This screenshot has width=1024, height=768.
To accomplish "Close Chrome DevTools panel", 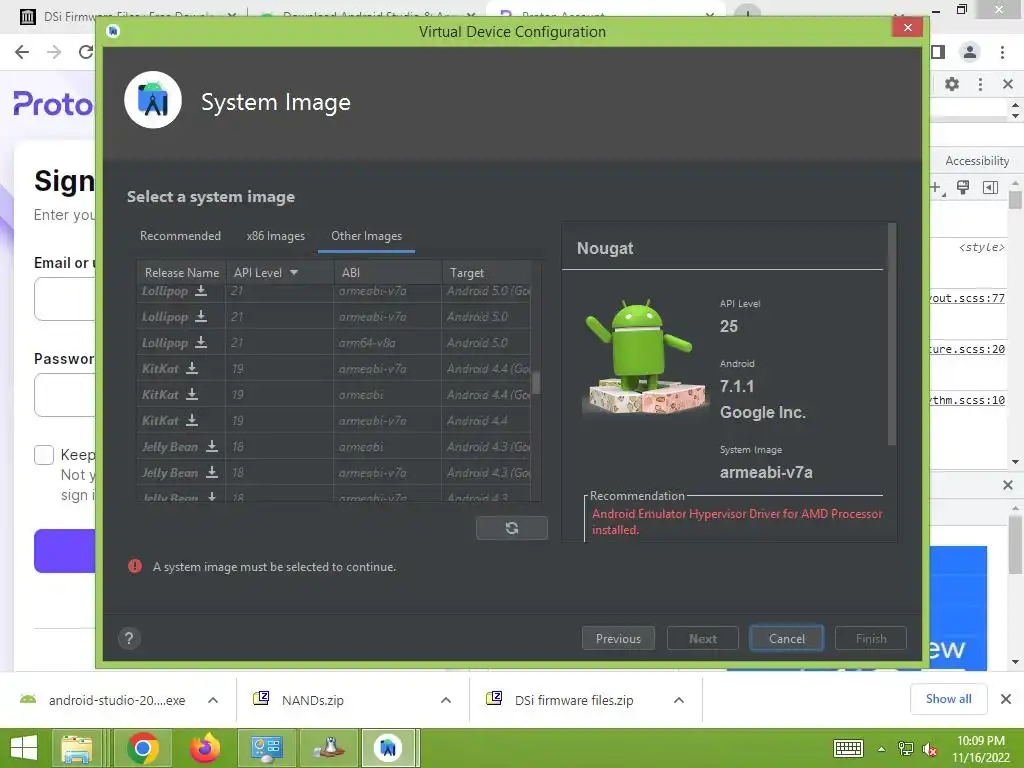I will (x=1008, y=84).
